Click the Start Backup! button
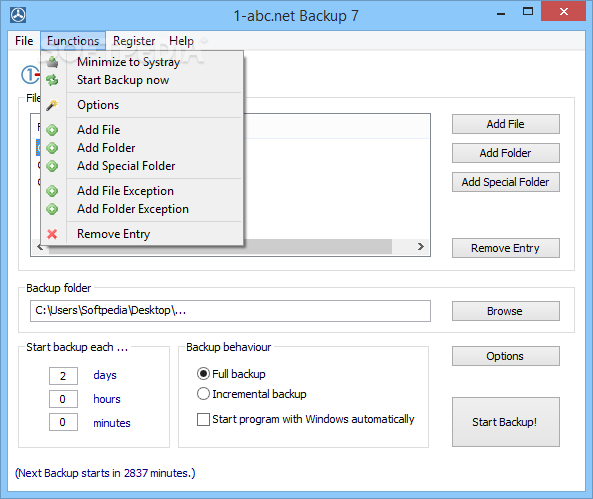 (x=506, y=422)
